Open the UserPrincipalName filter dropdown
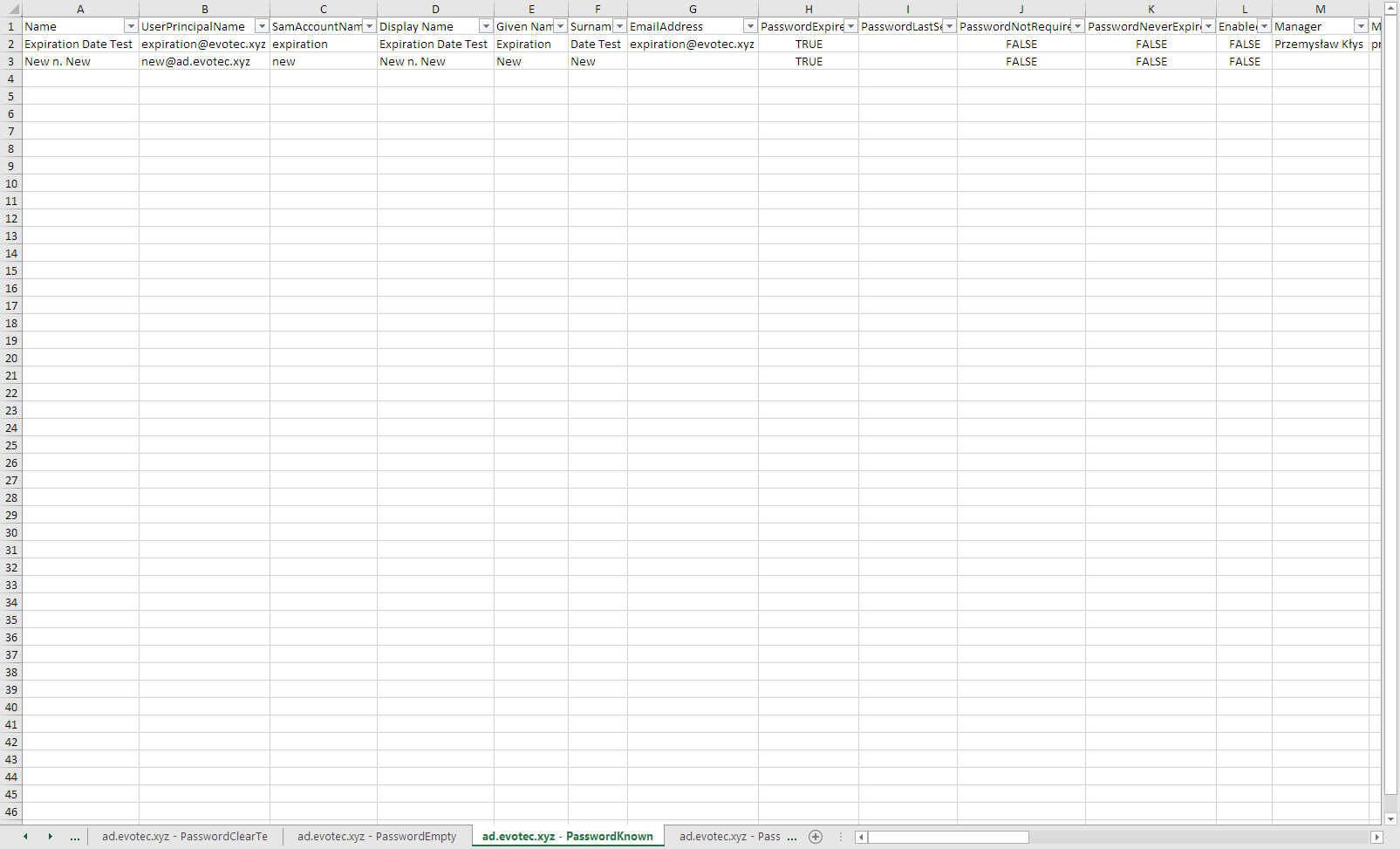This screenshot has height=849, width=1400. (261, 27)
